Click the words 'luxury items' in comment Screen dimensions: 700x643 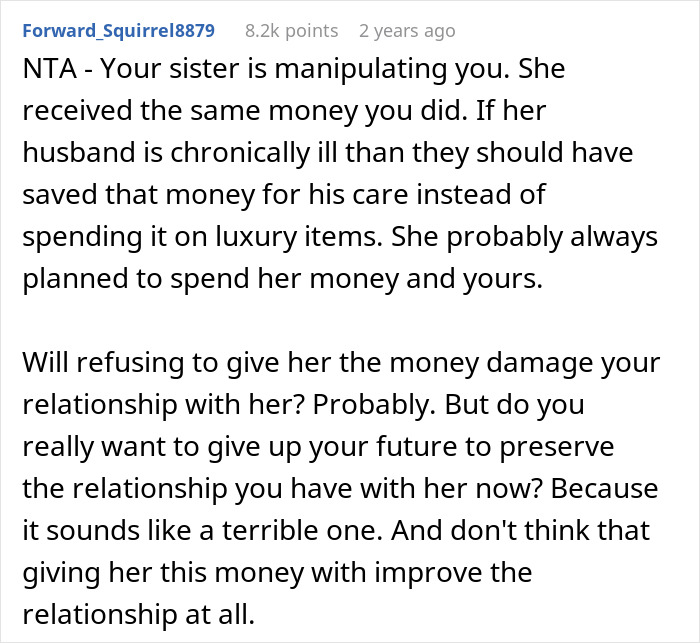coord(299,237)
